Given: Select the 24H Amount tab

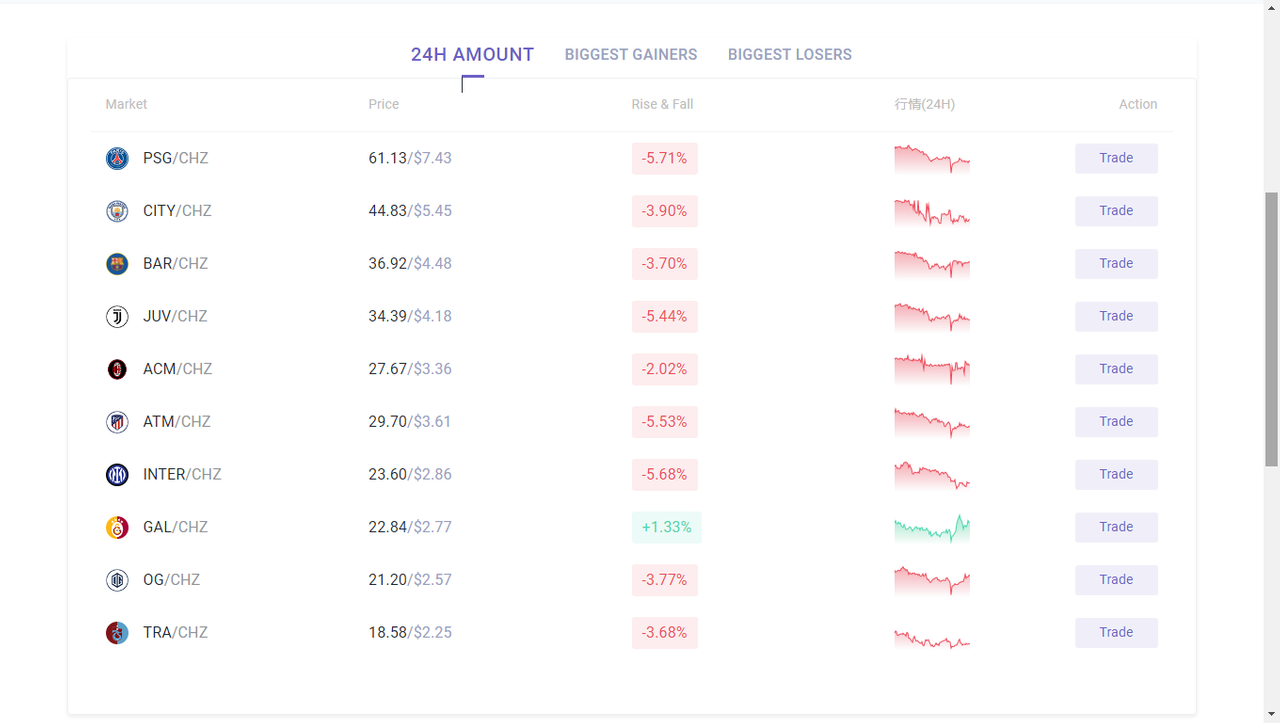Looking at the screenshot, I should click(472, 55).
